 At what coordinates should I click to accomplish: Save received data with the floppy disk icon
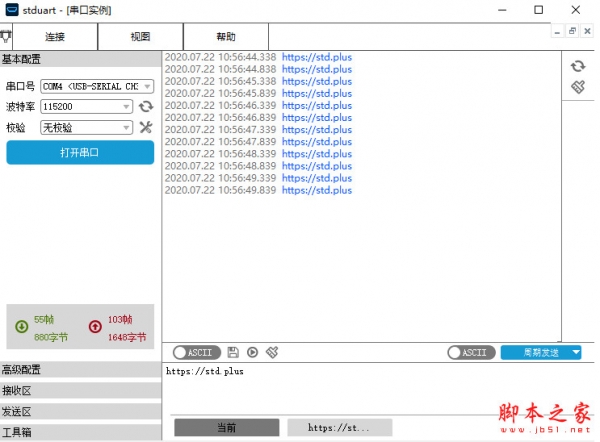point(233,352)
